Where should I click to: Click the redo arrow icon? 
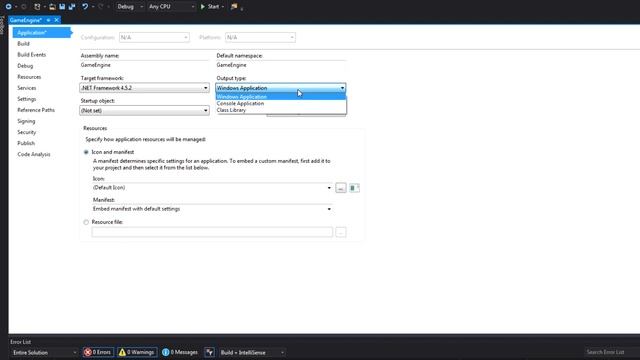coord(101,7)
